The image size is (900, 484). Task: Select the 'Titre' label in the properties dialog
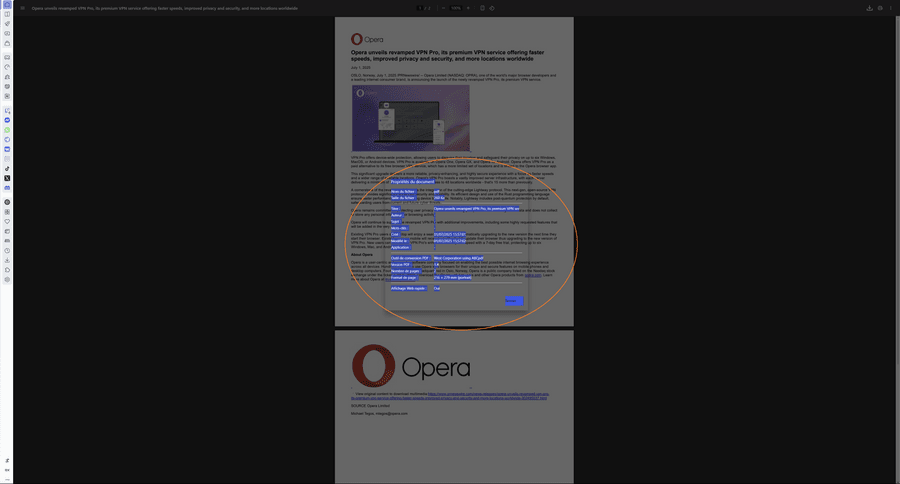click(395, 209)
